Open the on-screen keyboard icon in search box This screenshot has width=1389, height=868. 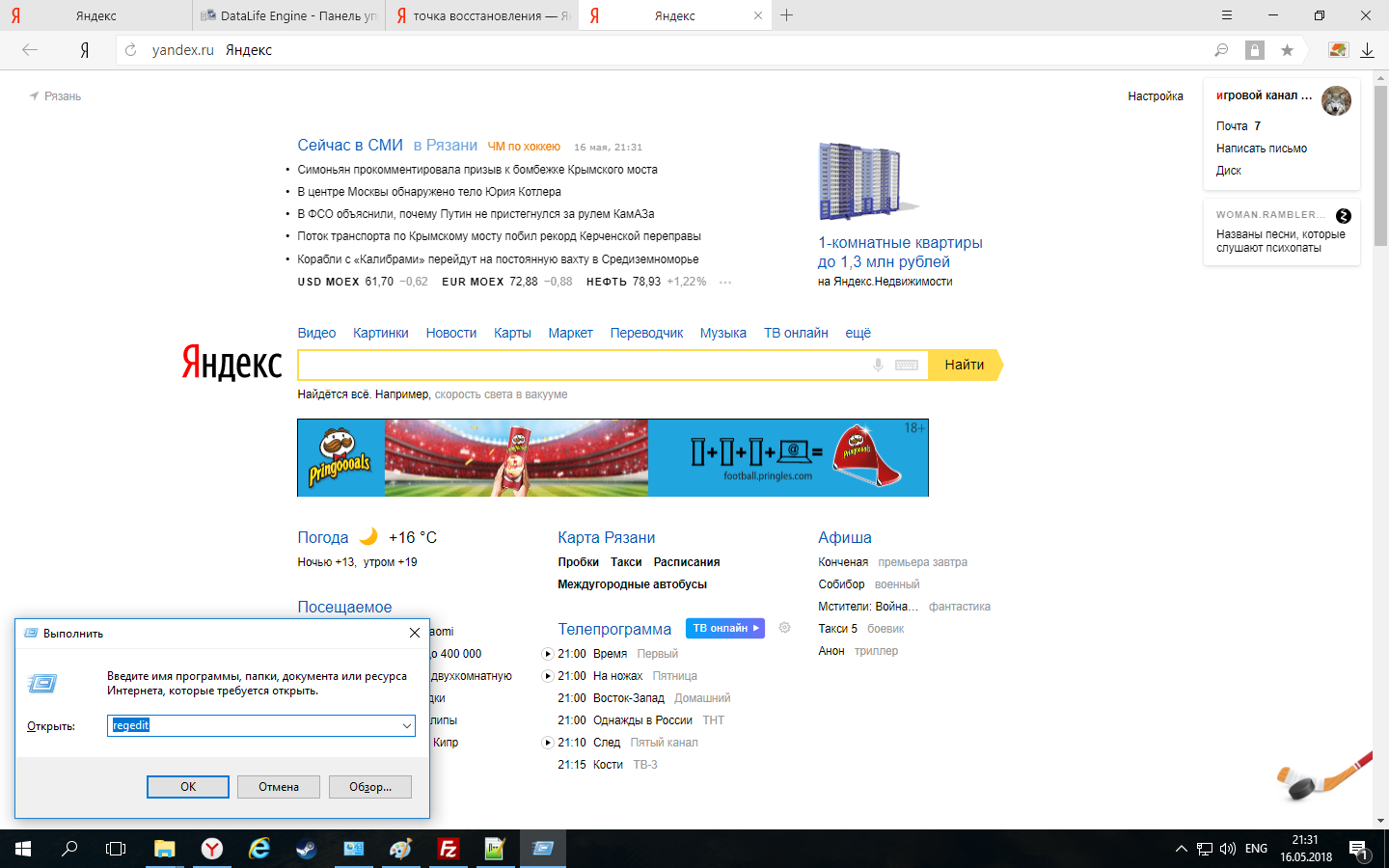click(x=907, y=365)
